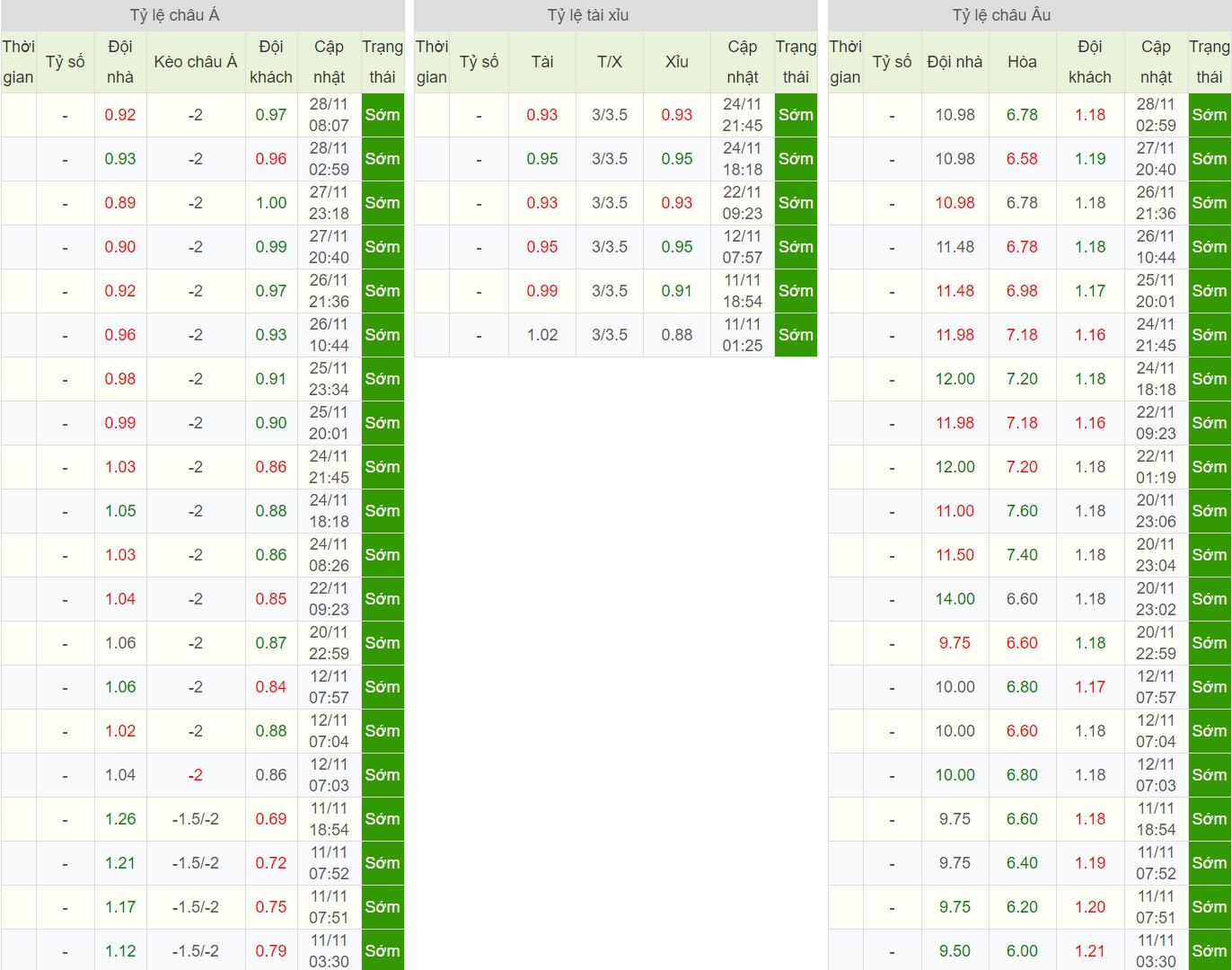Click home odds 9.50 in the European table
This screenshot has width=1232, height=970.
tap(955, 951)
